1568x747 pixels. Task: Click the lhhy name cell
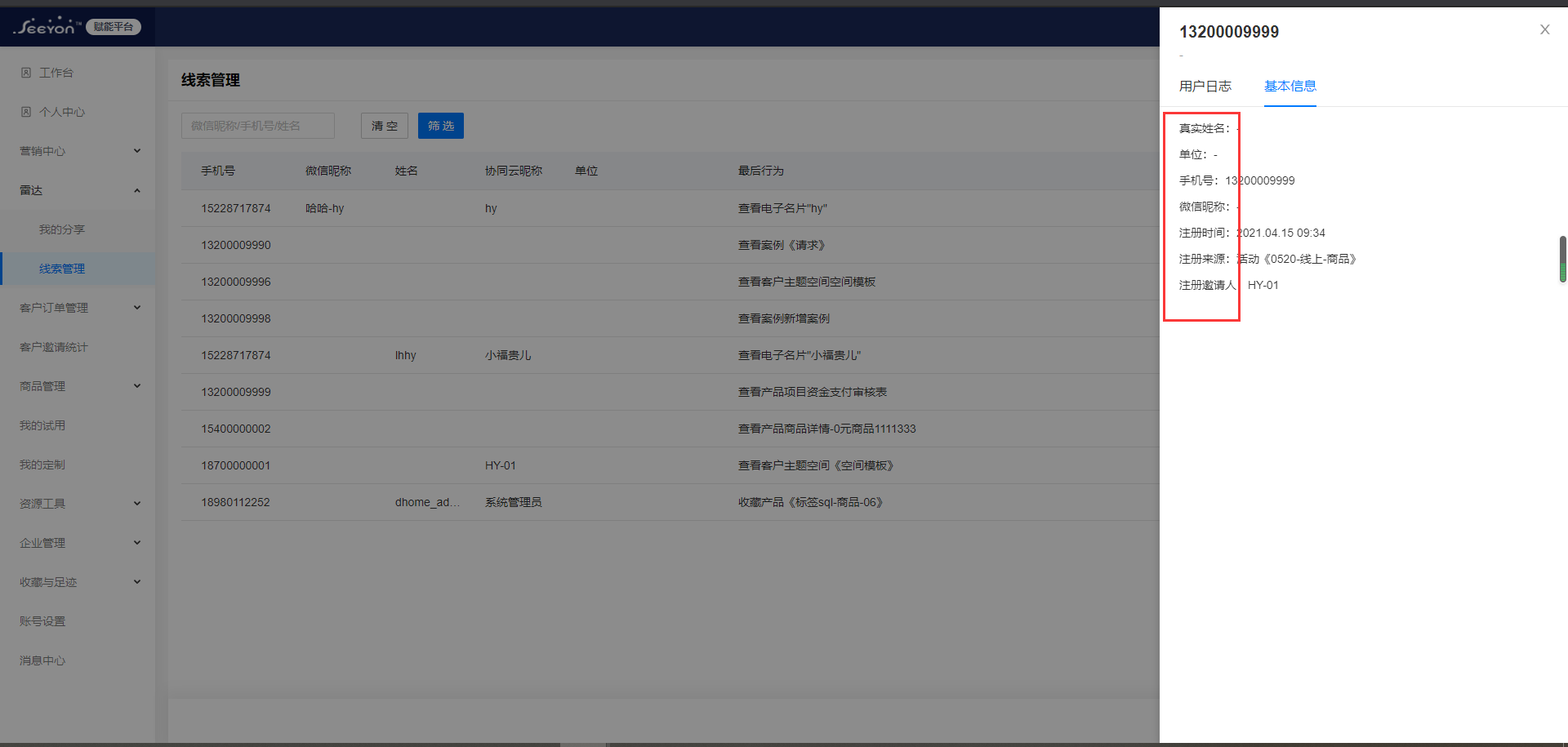pos(406,355)
